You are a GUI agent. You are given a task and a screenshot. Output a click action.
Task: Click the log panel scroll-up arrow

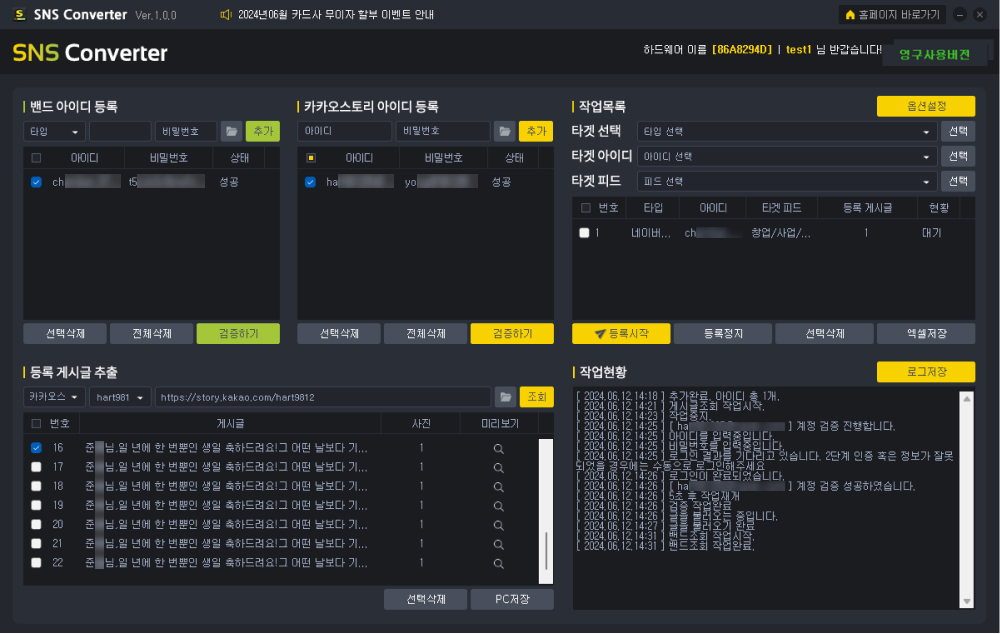(x=967, y=399)
